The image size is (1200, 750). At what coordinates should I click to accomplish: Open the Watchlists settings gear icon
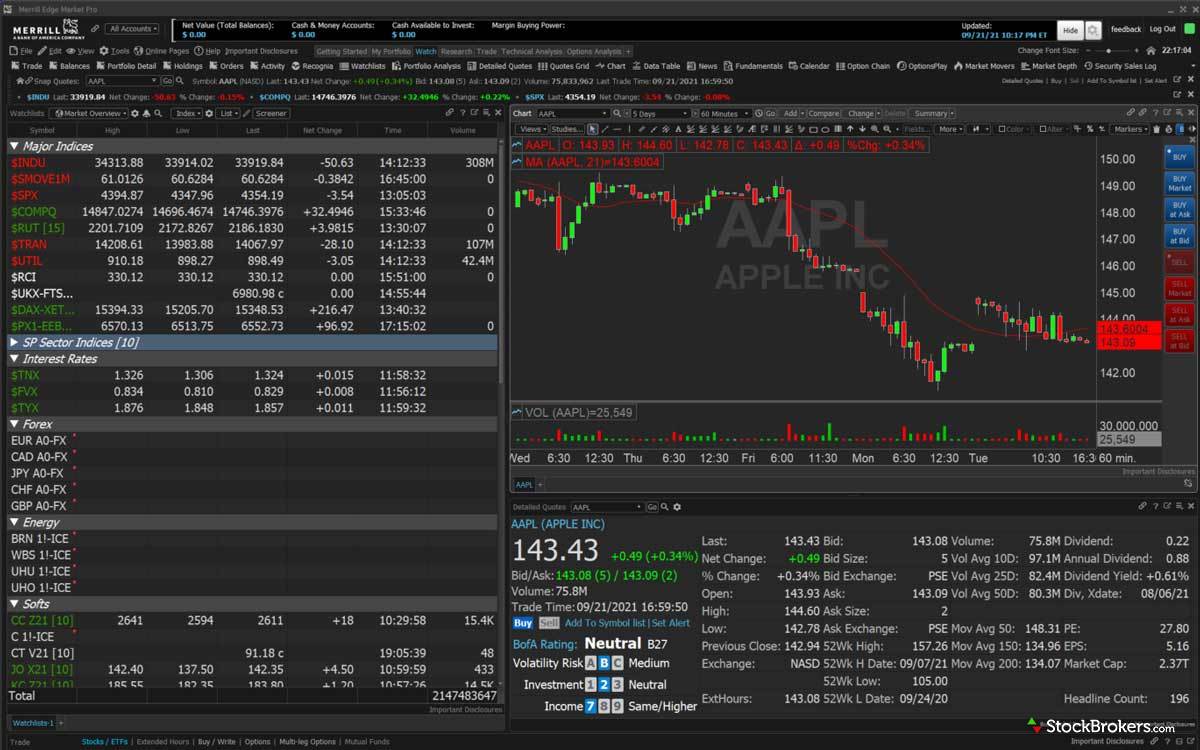click(136, 114)
